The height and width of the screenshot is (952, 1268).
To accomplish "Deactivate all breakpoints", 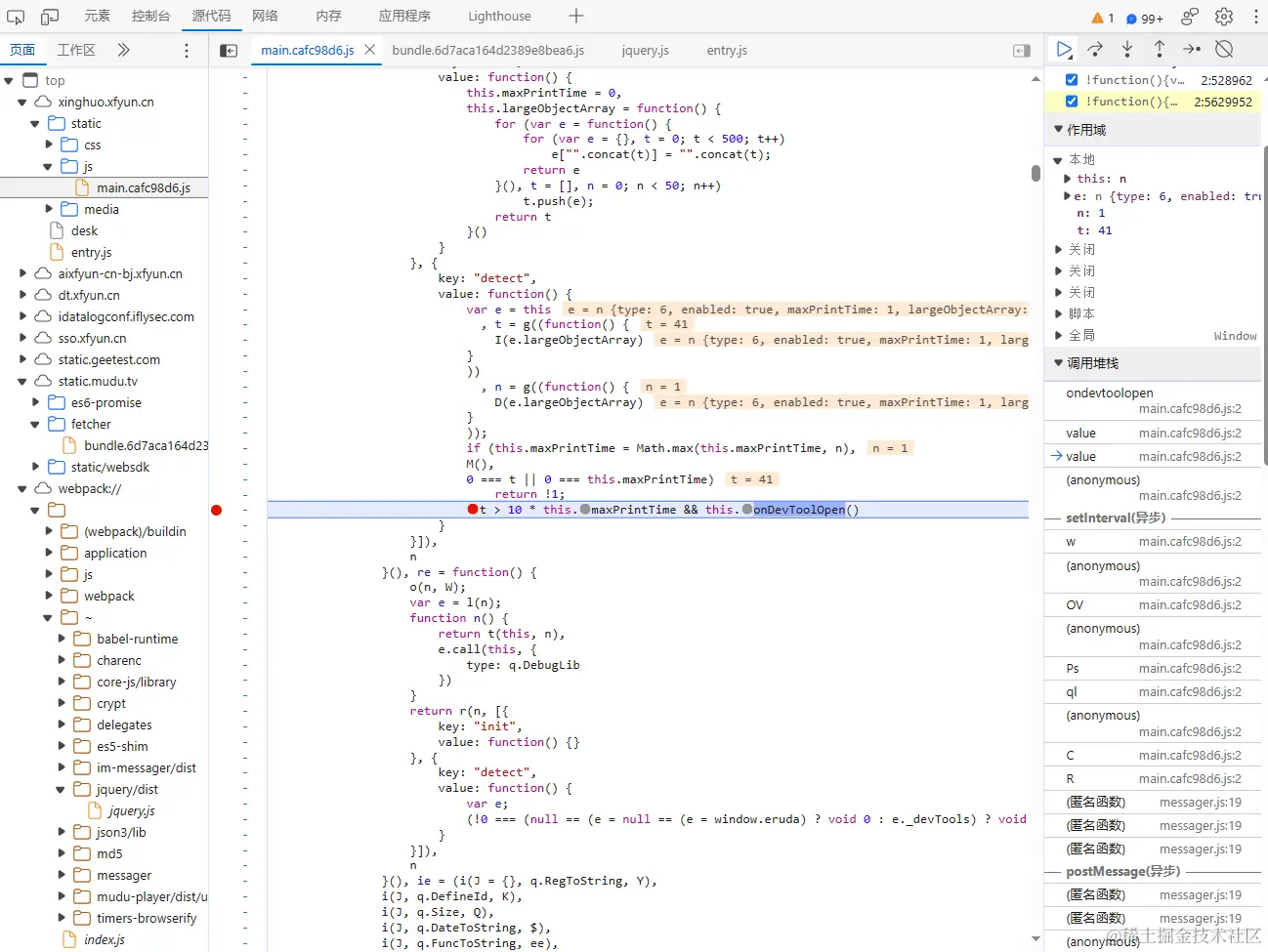I will (1224, 49).
